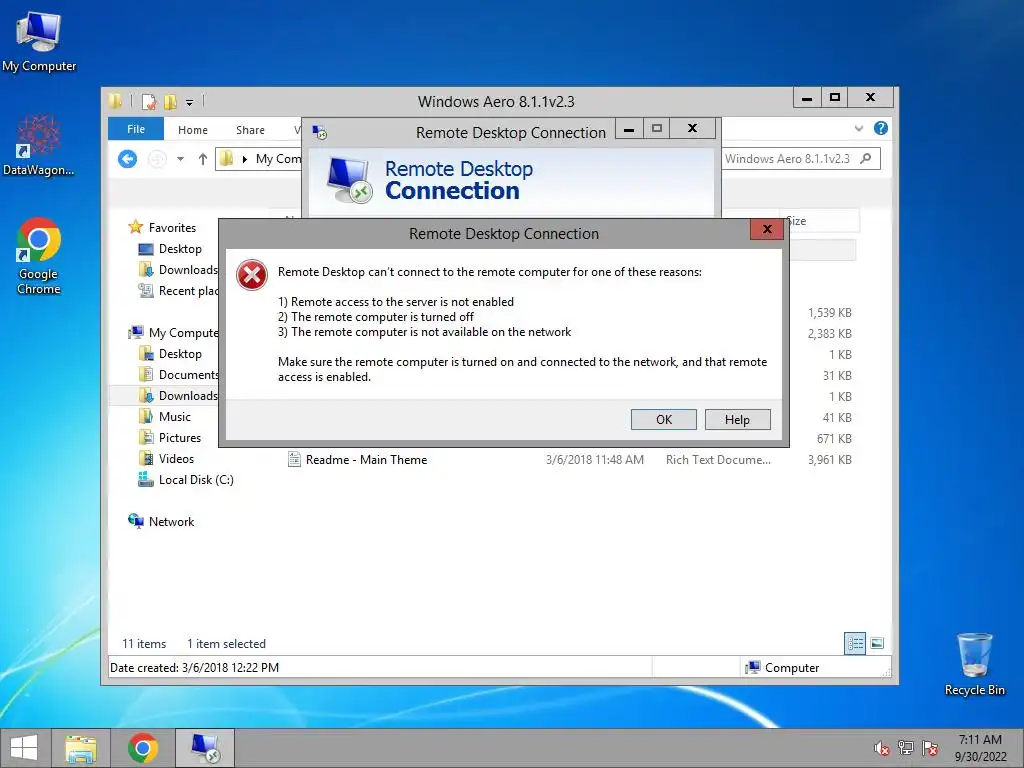
Task: Select Downloads under My Computer
Action: [178, 395]
